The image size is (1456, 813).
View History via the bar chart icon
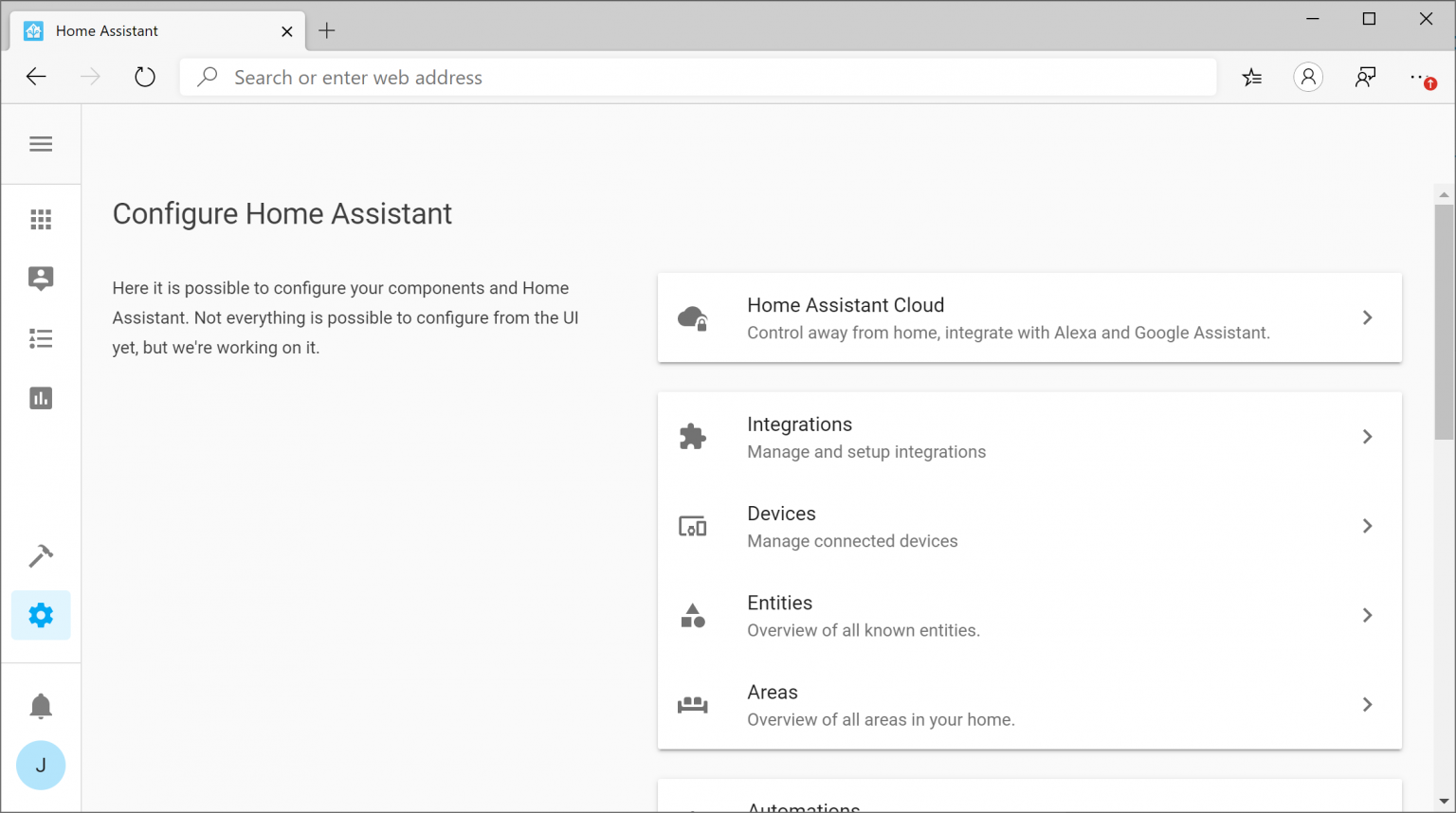40,398
